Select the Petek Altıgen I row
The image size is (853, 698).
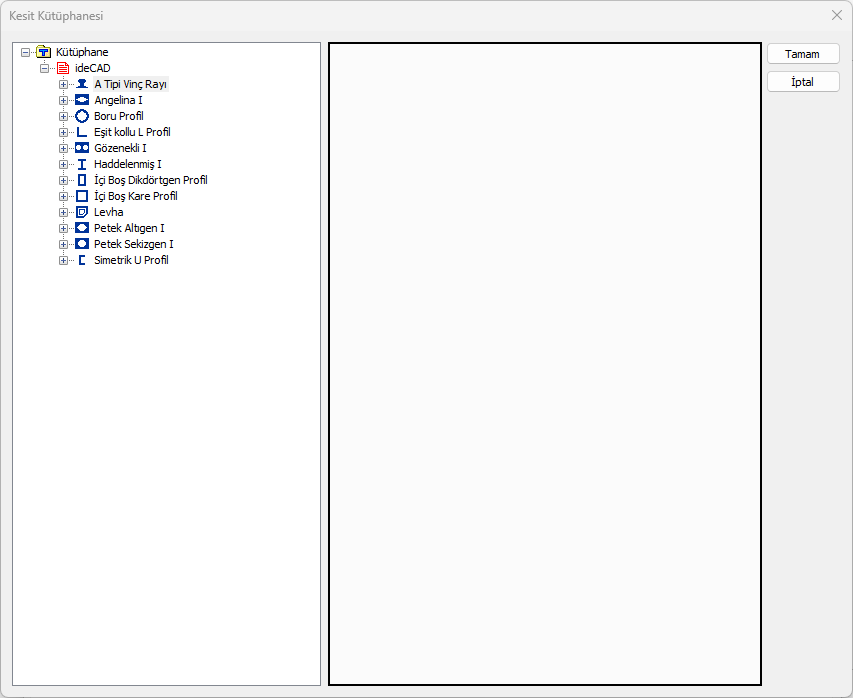(129, 228)
